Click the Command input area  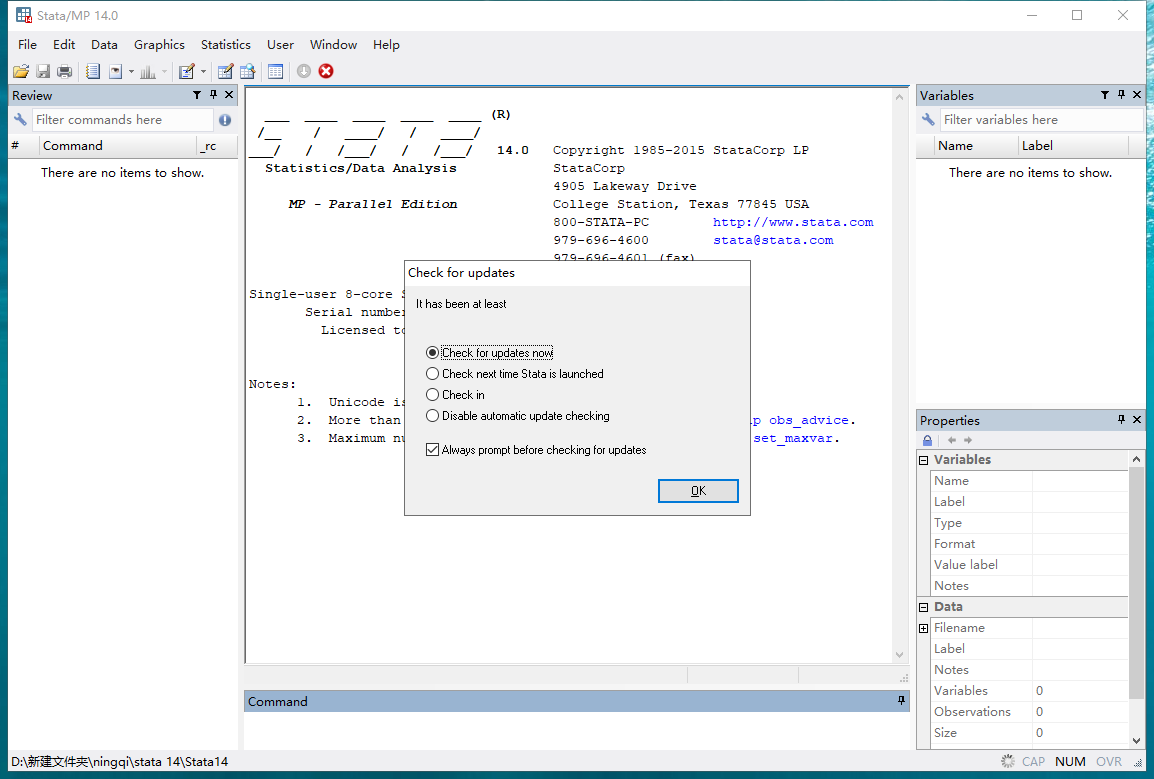pos(576,730)
